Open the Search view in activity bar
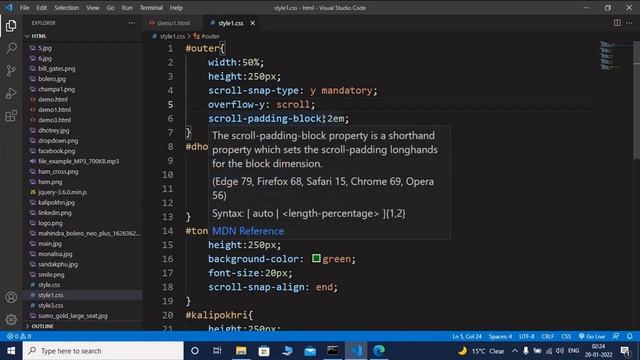Image resolution: width=640 pixels, height=360 pixels. [11, 48]
